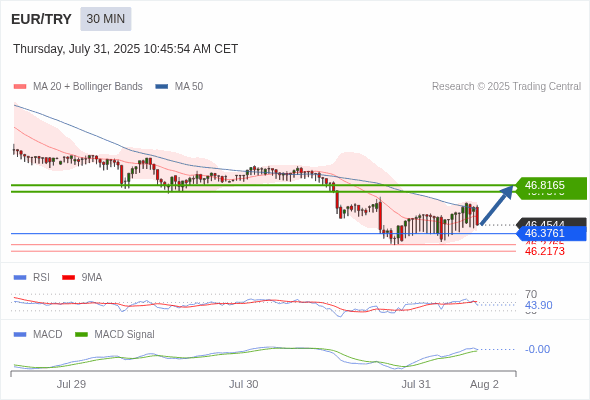Screen dimensions: 590x400
Task: Click 'Research © 2025 Trading Central' credit
Action: [506, 87]
